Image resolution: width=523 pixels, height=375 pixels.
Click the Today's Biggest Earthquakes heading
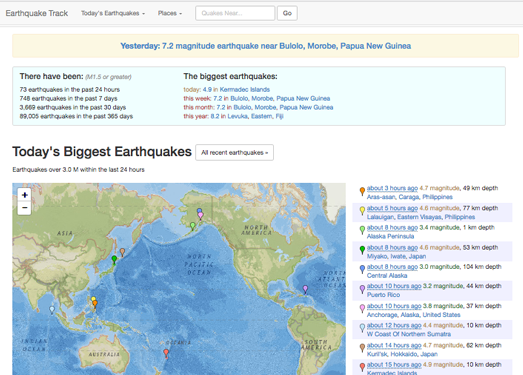[102, 152]
